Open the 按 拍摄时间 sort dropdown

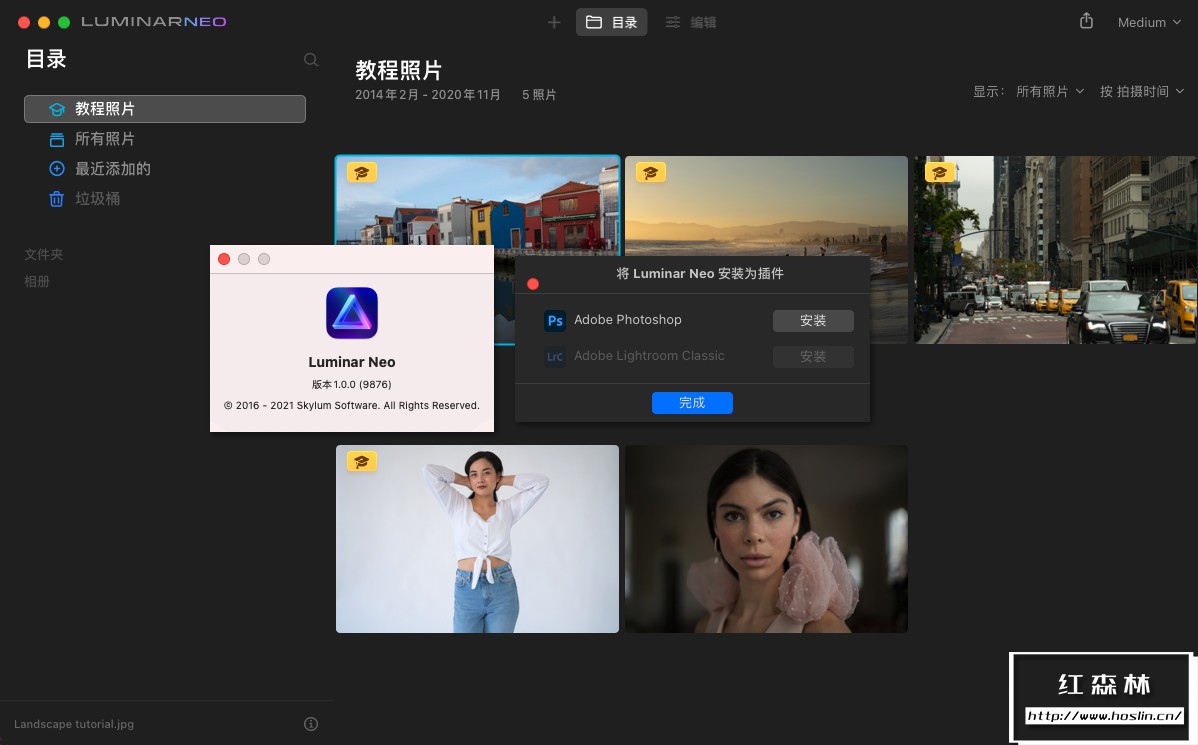[x=1141, y=92]
